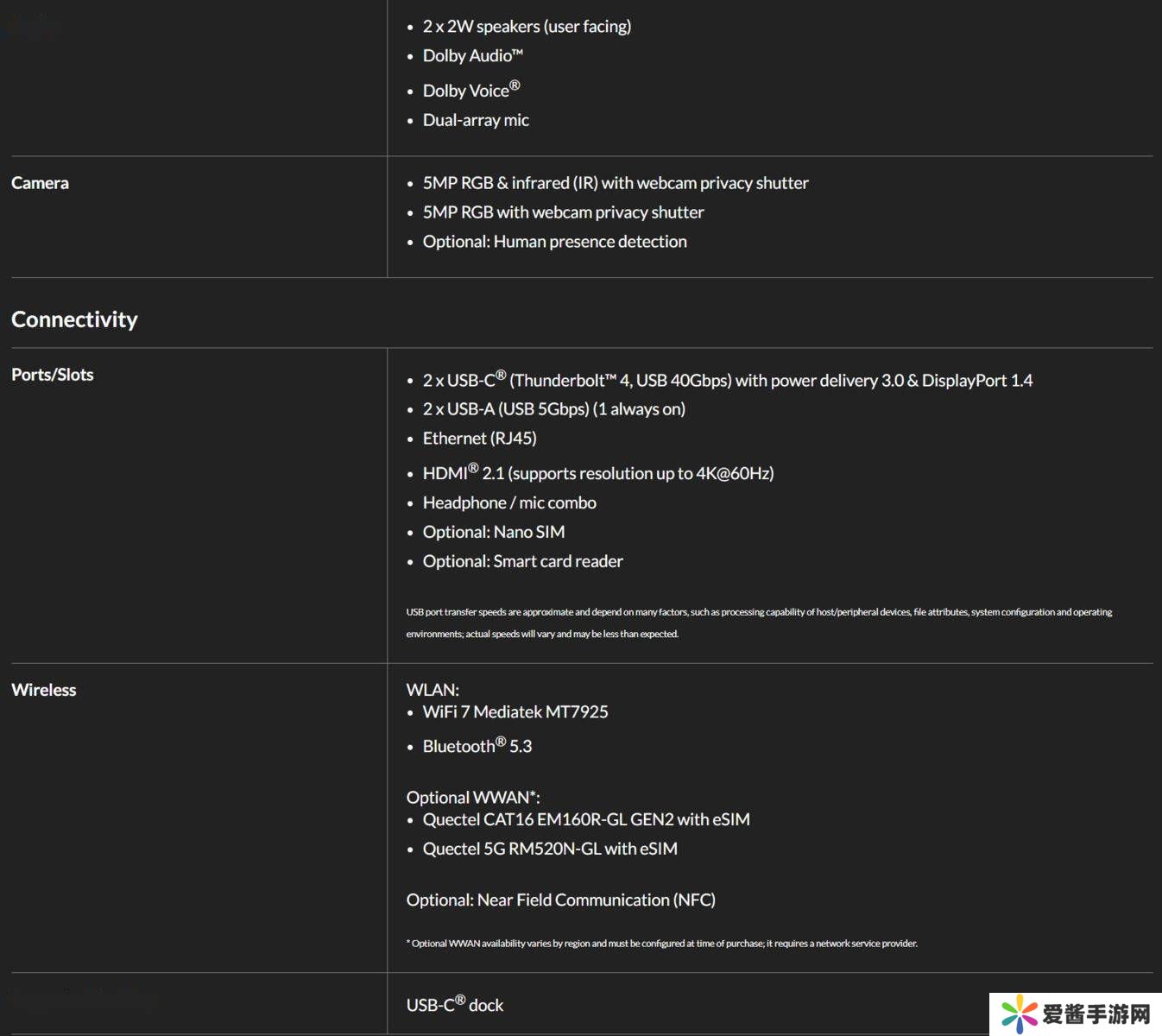Click the WiFi 7 Mediatek MT7925 entry
Screen dimensions: 1162x1036
coord(515,711)
